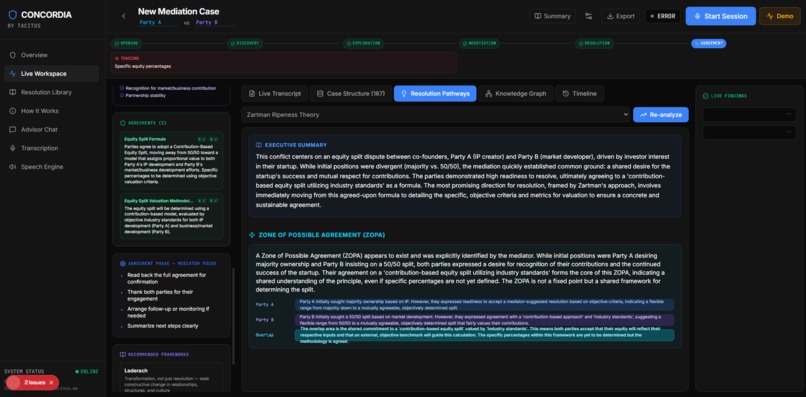The image size is (806, 397).
Task: Open the How It Works page
Action: point(51,111)
